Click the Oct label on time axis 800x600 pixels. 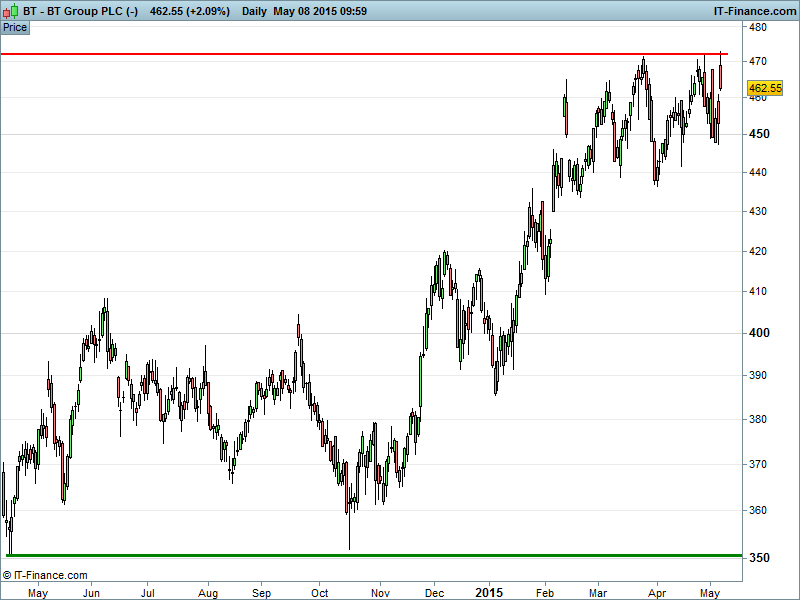coord(321,593)
